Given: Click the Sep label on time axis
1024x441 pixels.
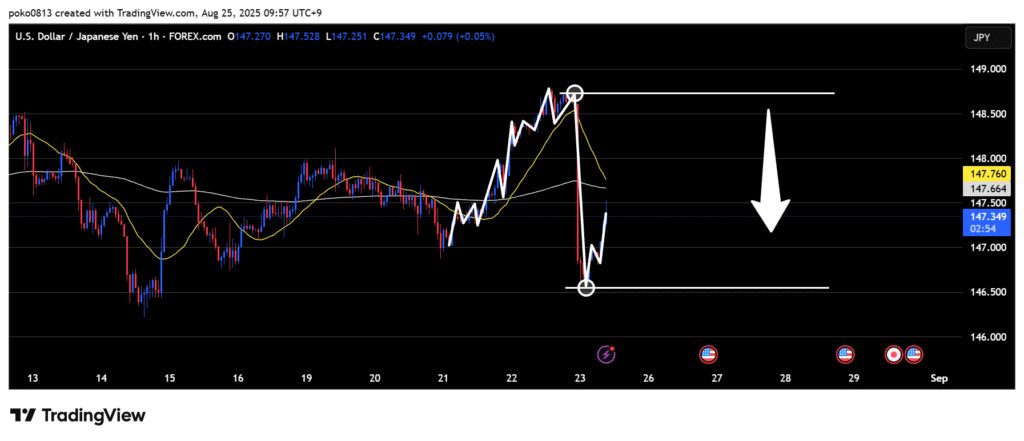Looking at the screenshot, I should click(938, 379).
